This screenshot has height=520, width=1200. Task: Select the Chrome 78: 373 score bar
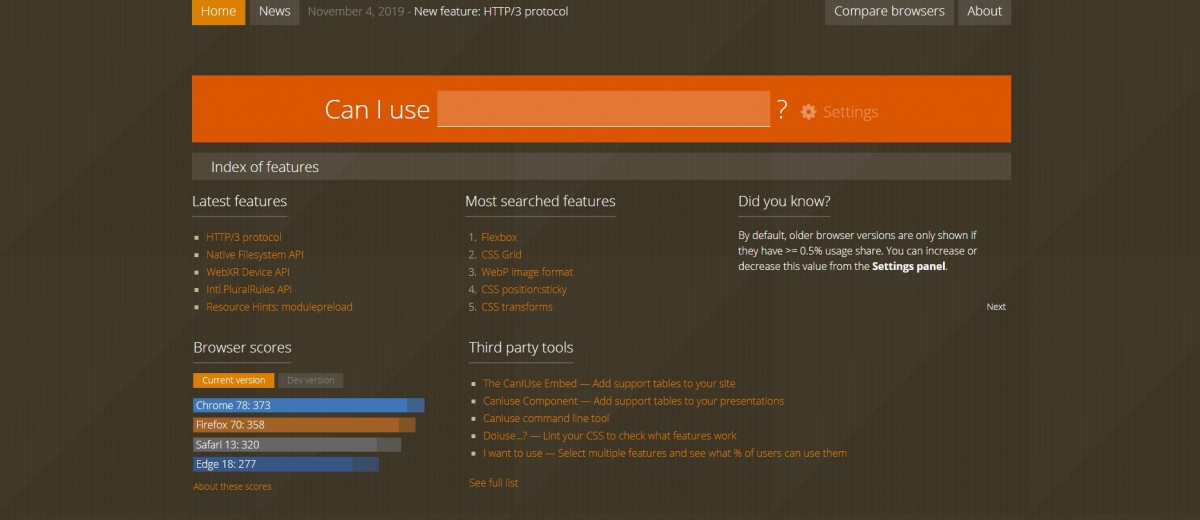point(308,405)
